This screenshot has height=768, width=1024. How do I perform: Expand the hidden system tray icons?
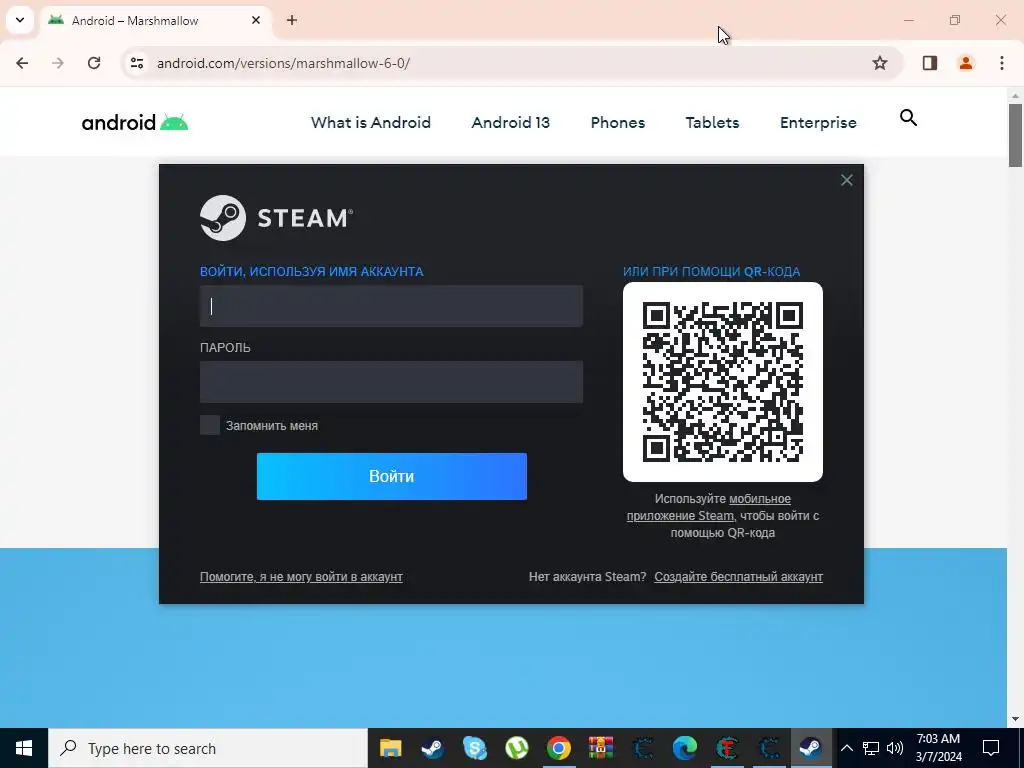tap(846, 748)
